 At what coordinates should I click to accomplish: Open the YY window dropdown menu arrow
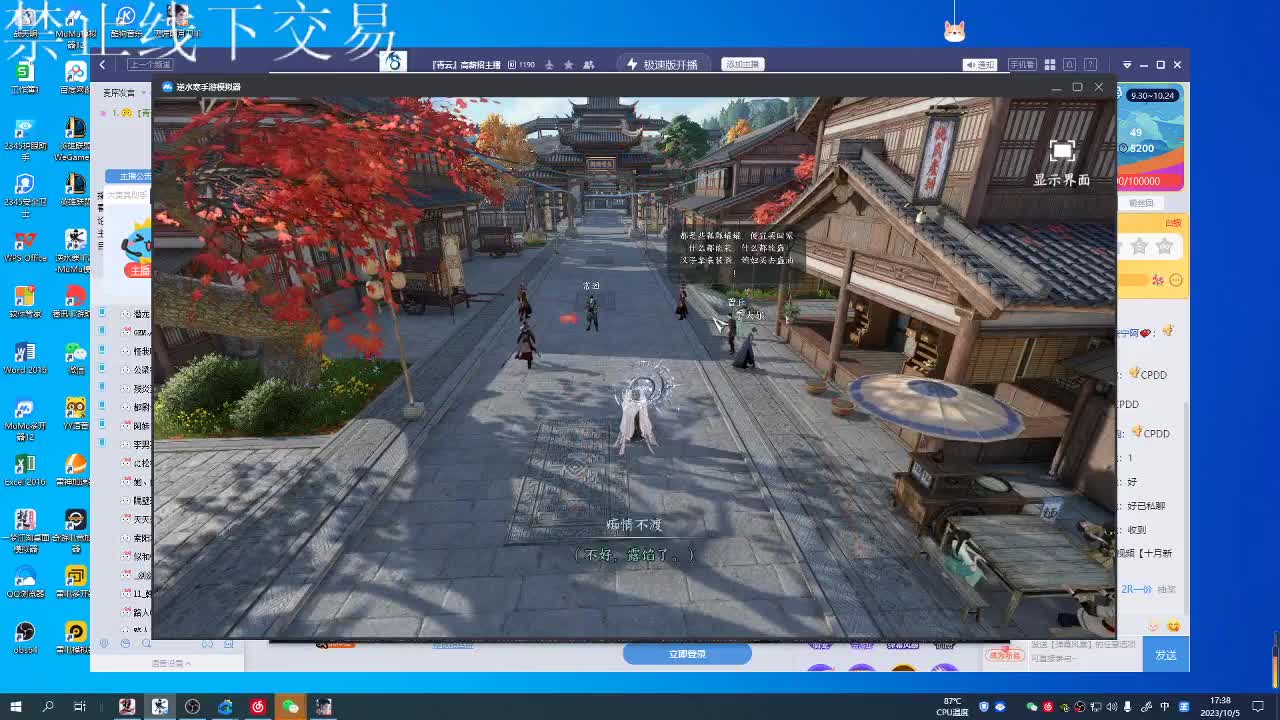[x=1127, y=64]
